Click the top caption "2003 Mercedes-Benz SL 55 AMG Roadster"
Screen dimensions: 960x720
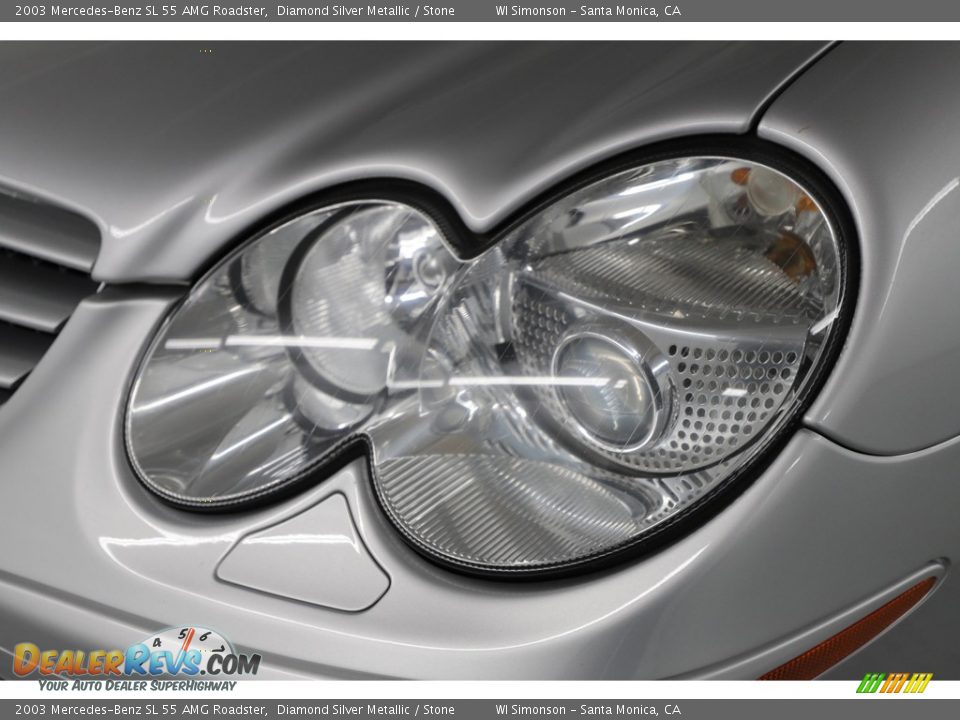coord(141,10)
